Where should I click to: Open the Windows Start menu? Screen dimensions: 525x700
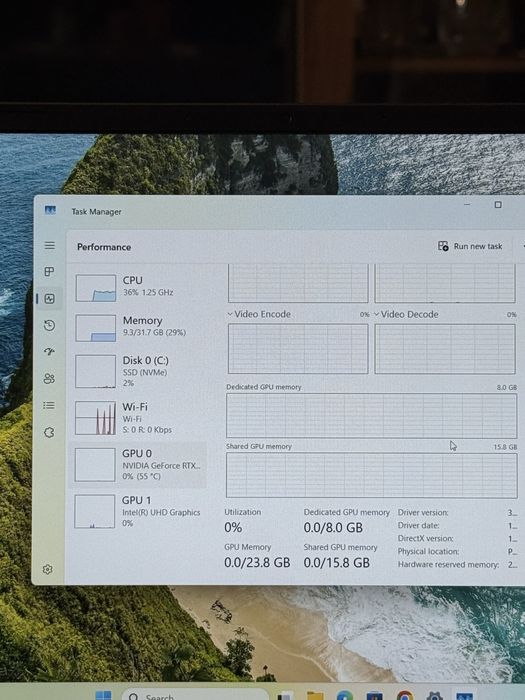[104, 695]
